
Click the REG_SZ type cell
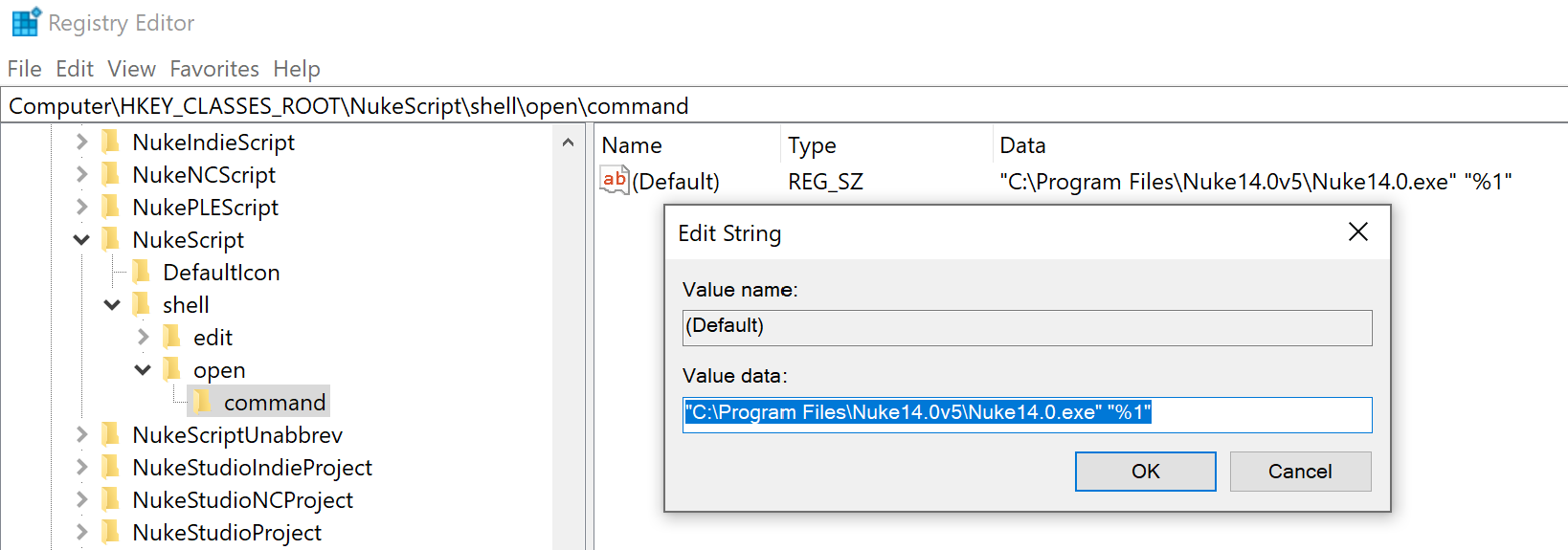click(825, 181)
